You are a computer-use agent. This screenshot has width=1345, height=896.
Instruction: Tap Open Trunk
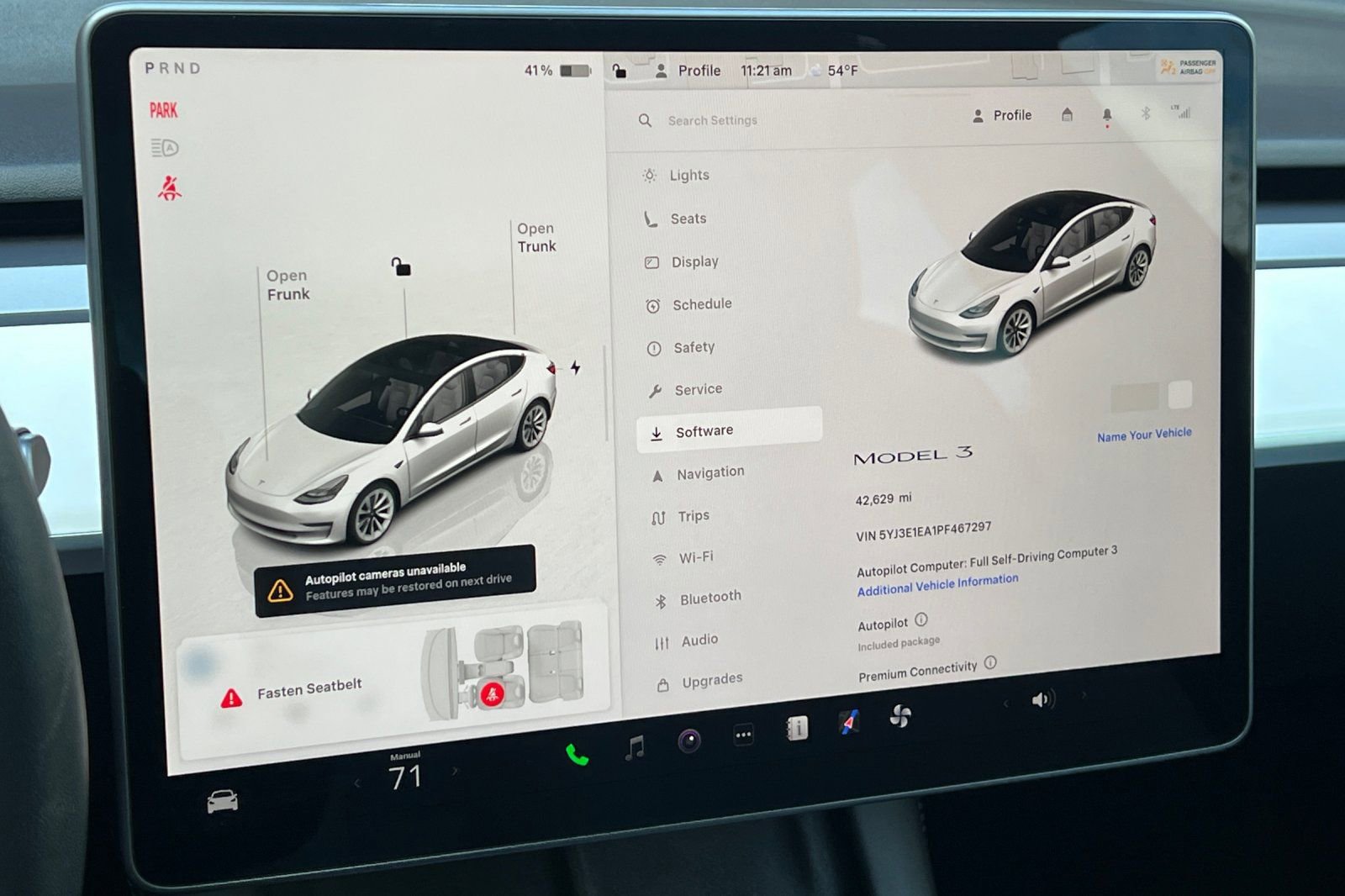click(536, 237)
